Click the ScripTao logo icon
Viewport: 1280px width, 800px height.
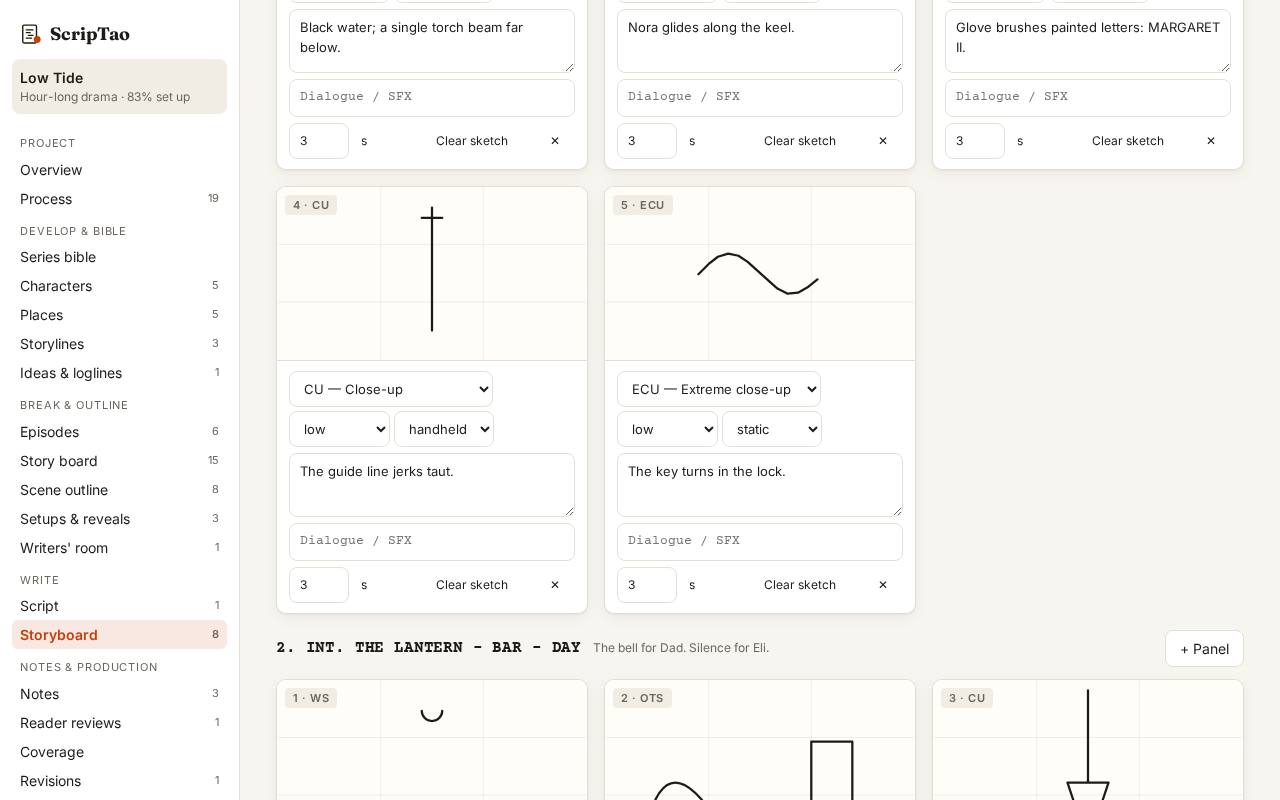tap(30, 35)
